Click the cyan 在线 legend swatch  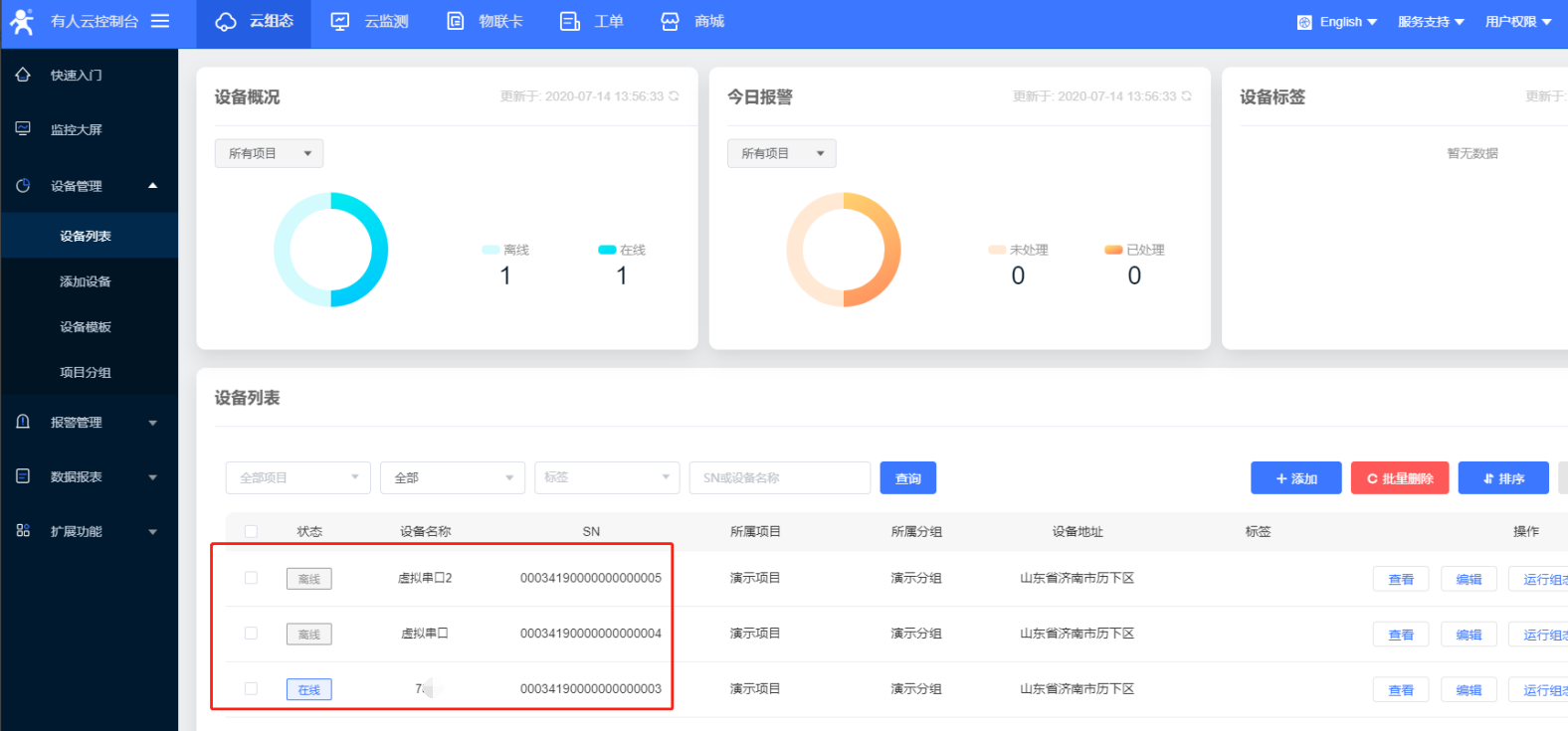click(x=607, y=250)
